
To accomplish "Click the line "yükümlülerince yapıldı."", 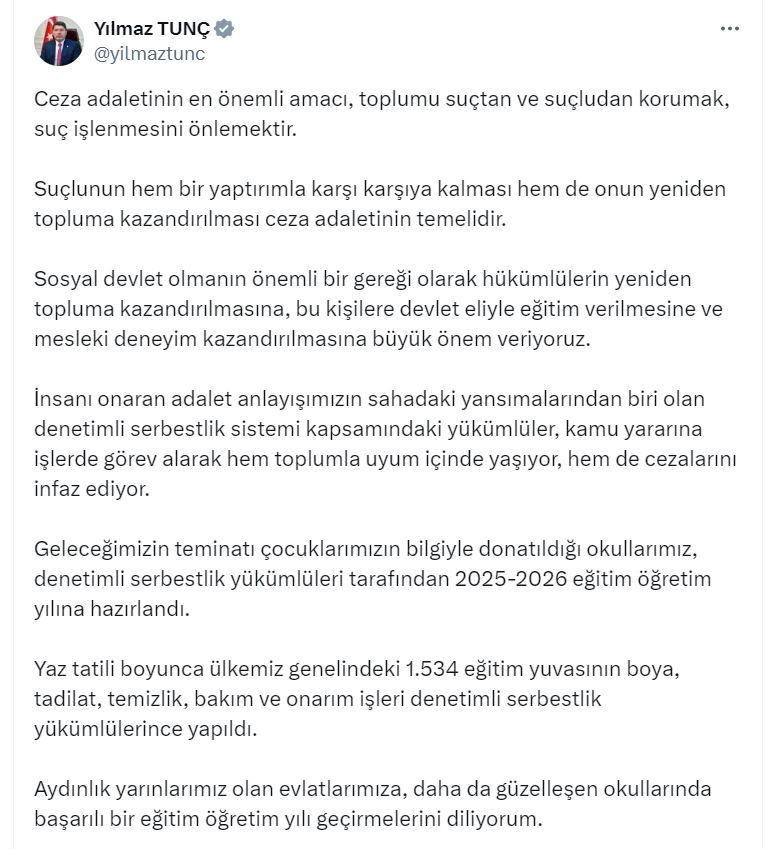I will [145, 729].
